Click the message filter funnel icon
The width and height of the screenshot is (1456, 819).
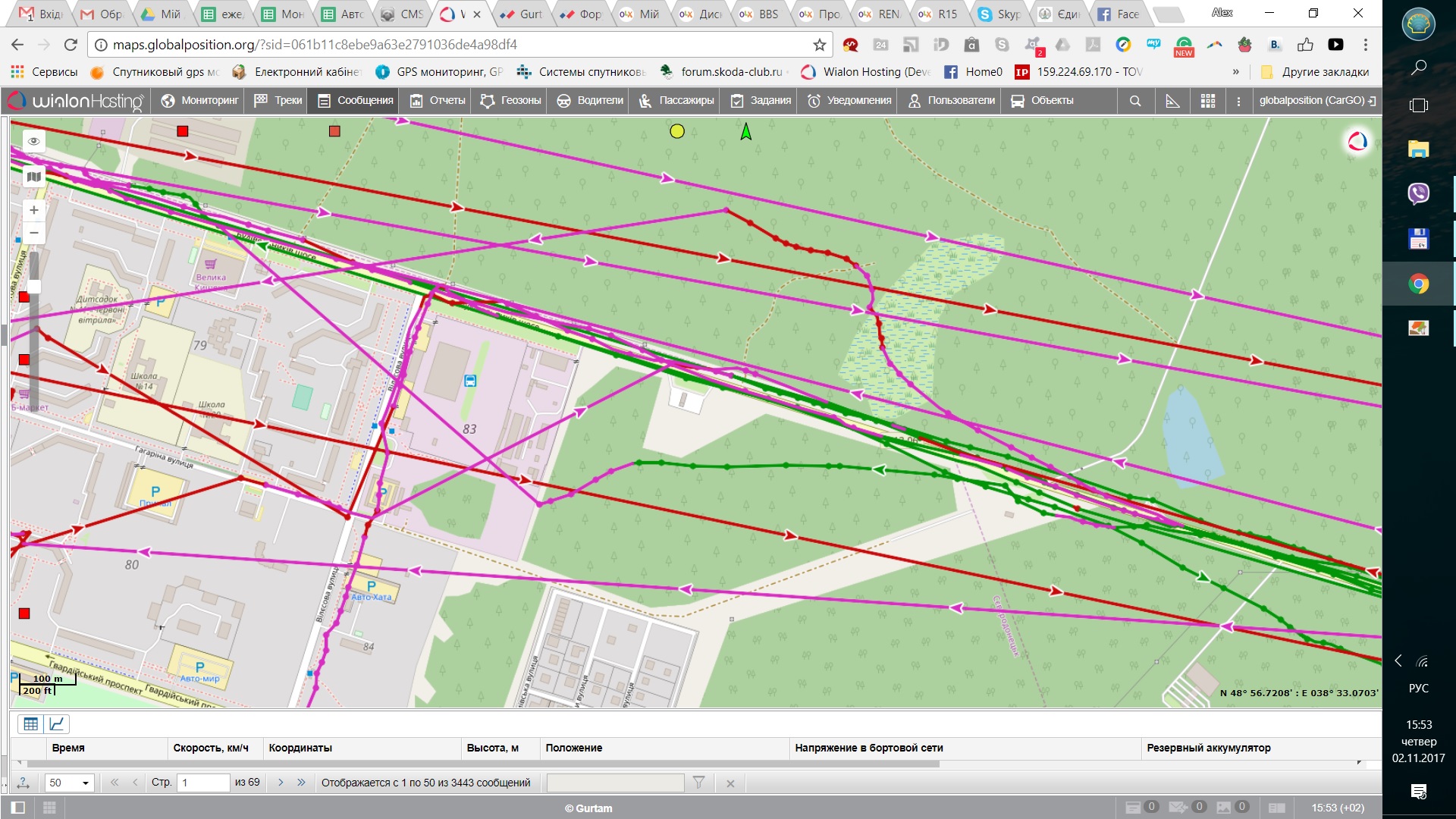[698, 783]
